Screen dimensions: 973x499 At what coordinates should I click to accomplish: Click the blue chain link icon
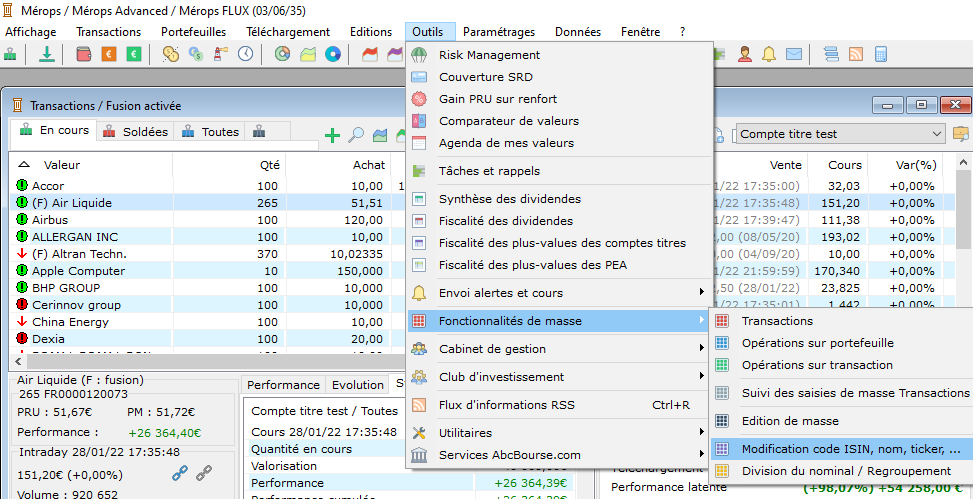tap(180, 474)
